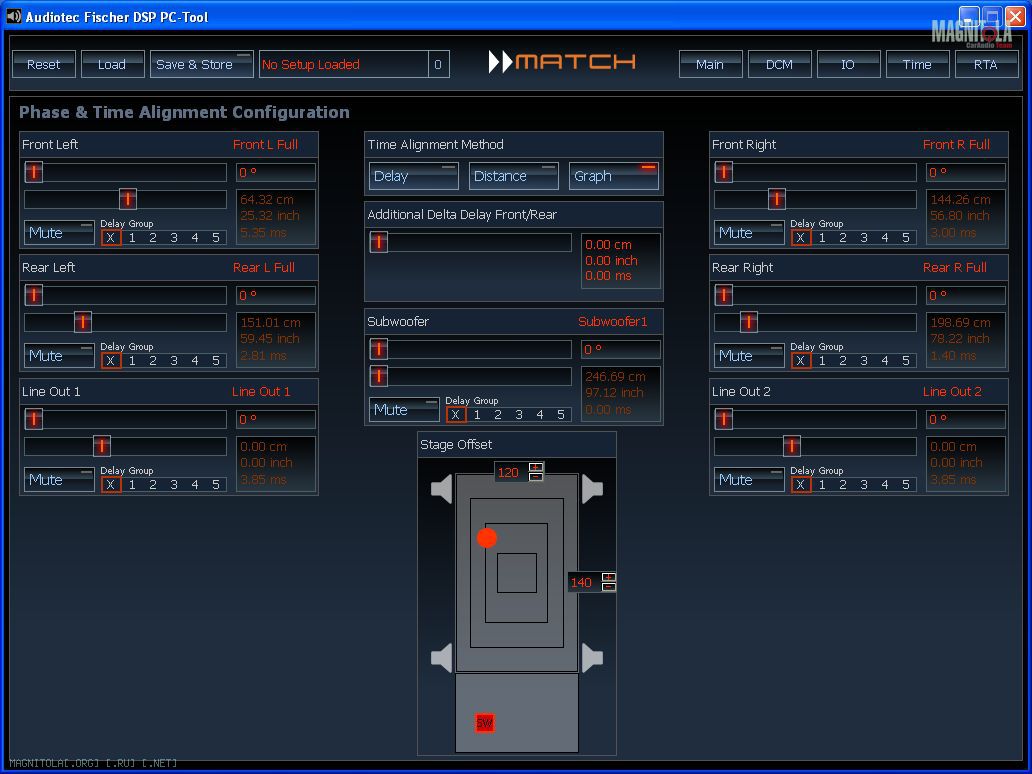Set Front Left delay group to 1
This screenshot has width=1032, height=774.
[132, 238]
